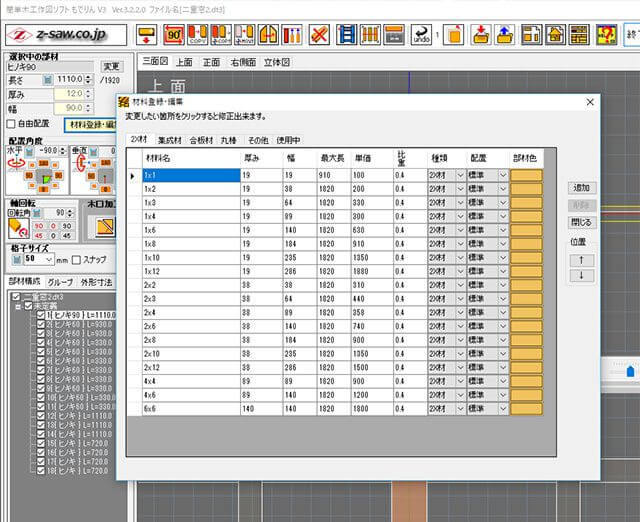Click the 単価 cell 1880 in the 1x12 row

click(x=372, y=271)
